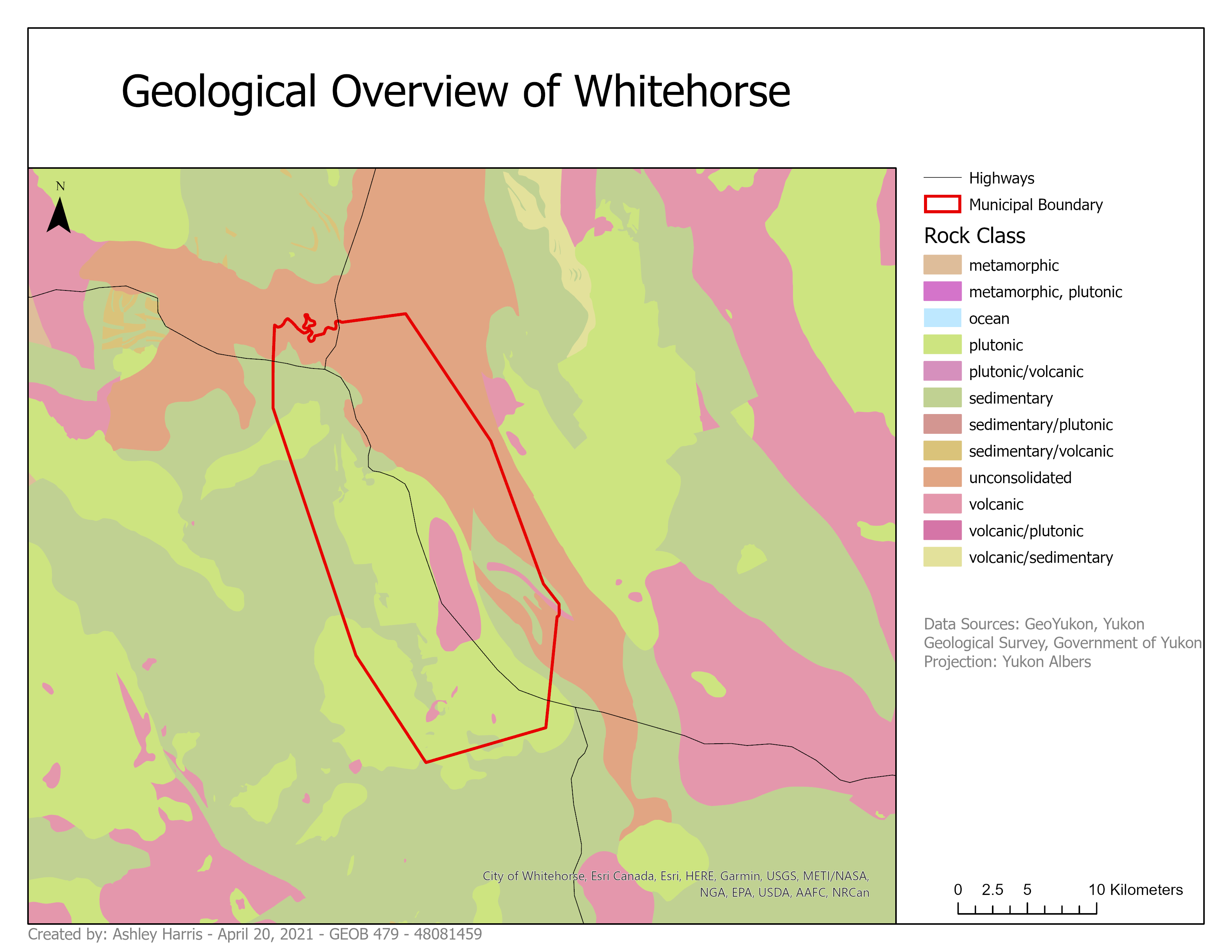Click the volcanic/plutonic legend swatch

942,530
